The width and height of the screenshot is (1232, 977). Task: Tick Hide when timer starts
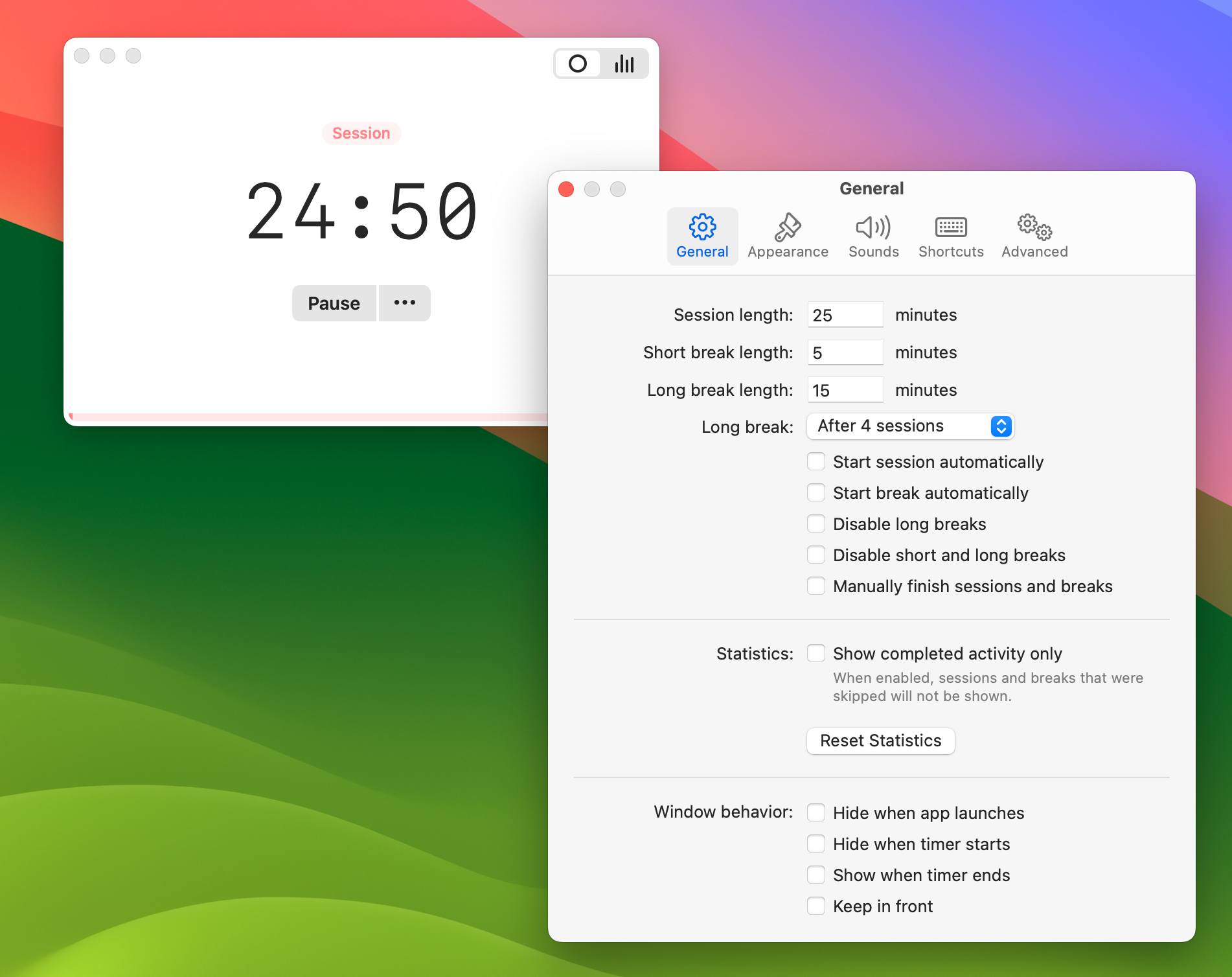[816, 844]
